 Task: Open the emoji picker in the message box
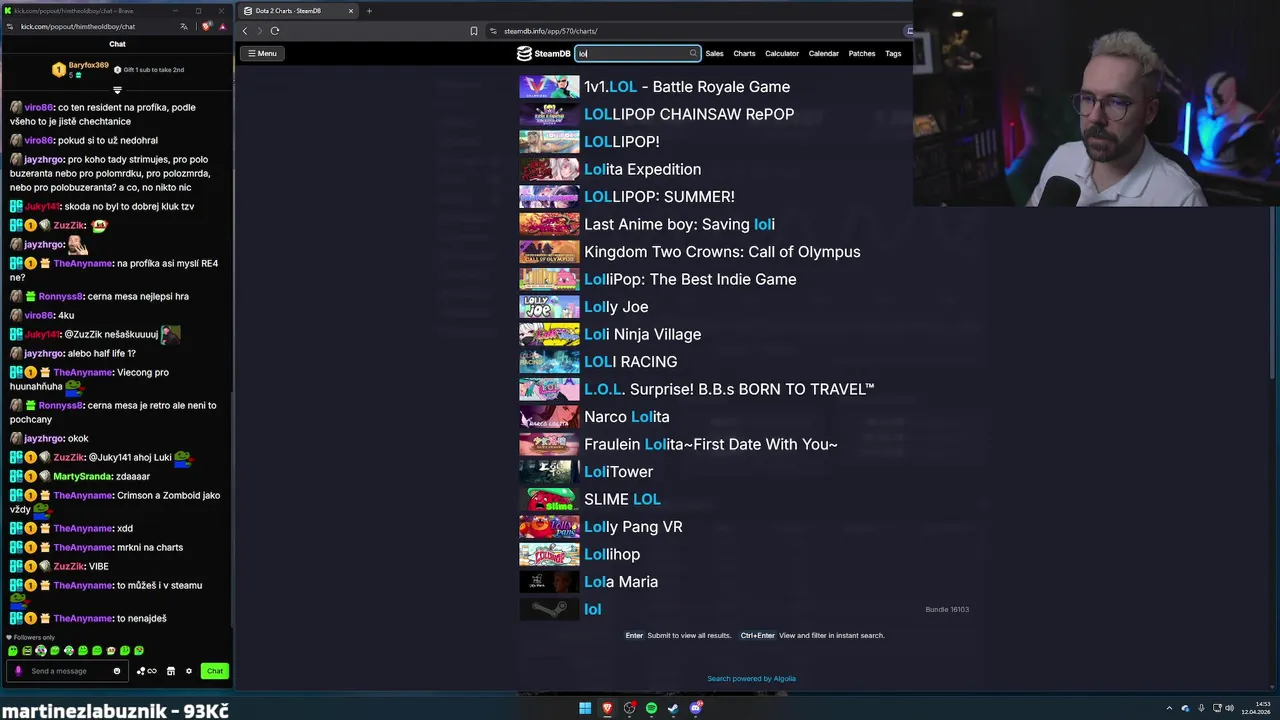click(x=117, y=671)
